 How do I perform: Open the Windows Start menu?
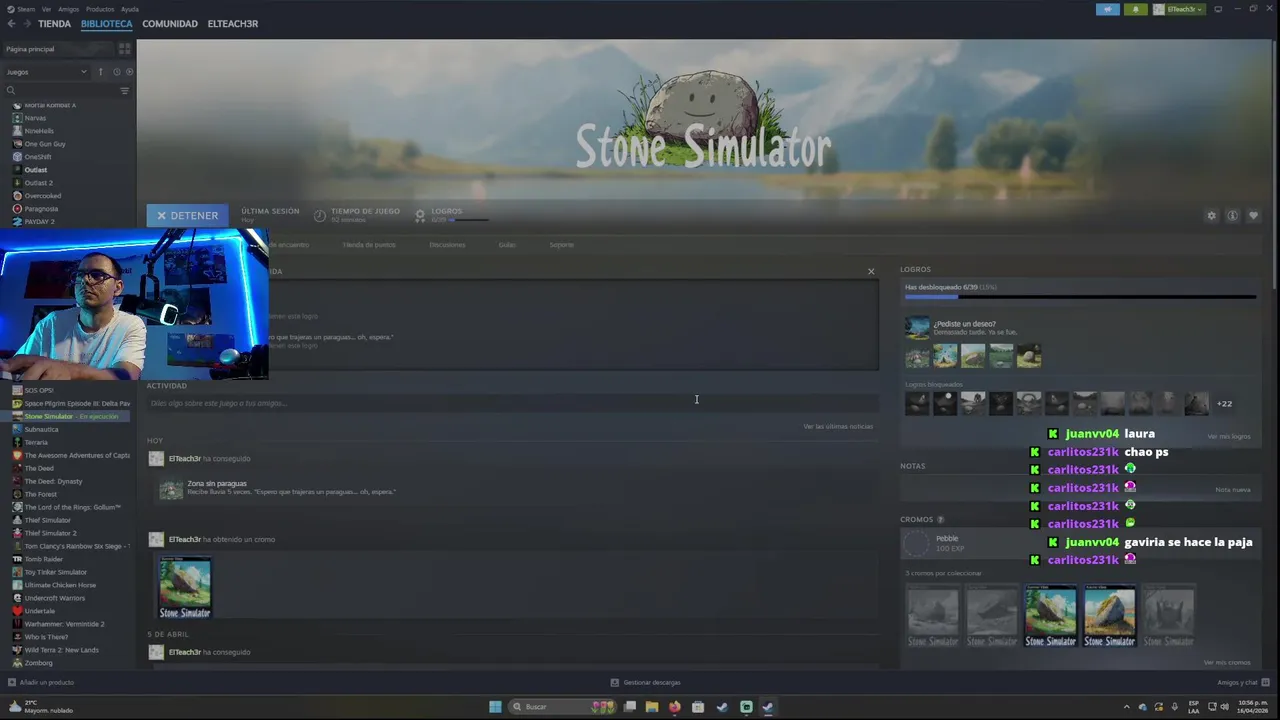pos(495,707)
